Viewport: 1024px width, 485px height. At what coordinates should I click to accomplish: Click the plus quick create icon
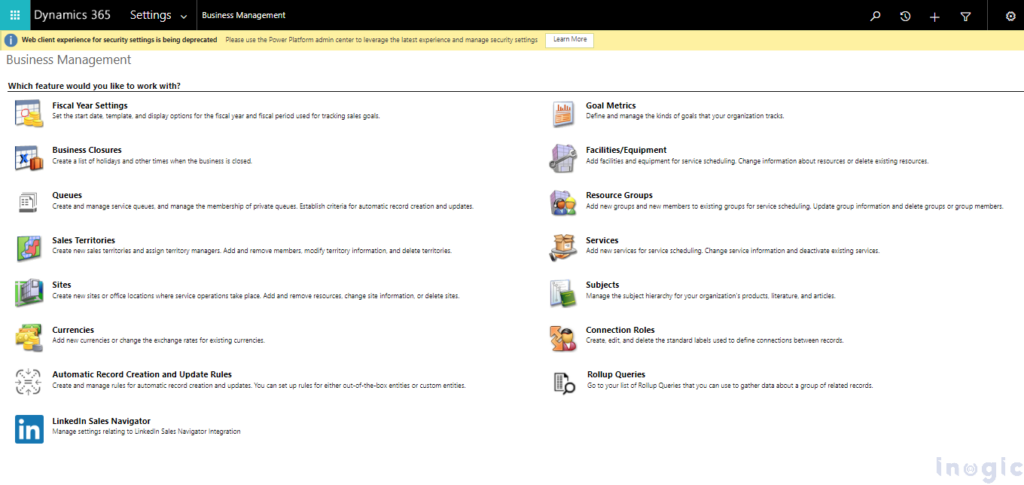click(935, 16)
